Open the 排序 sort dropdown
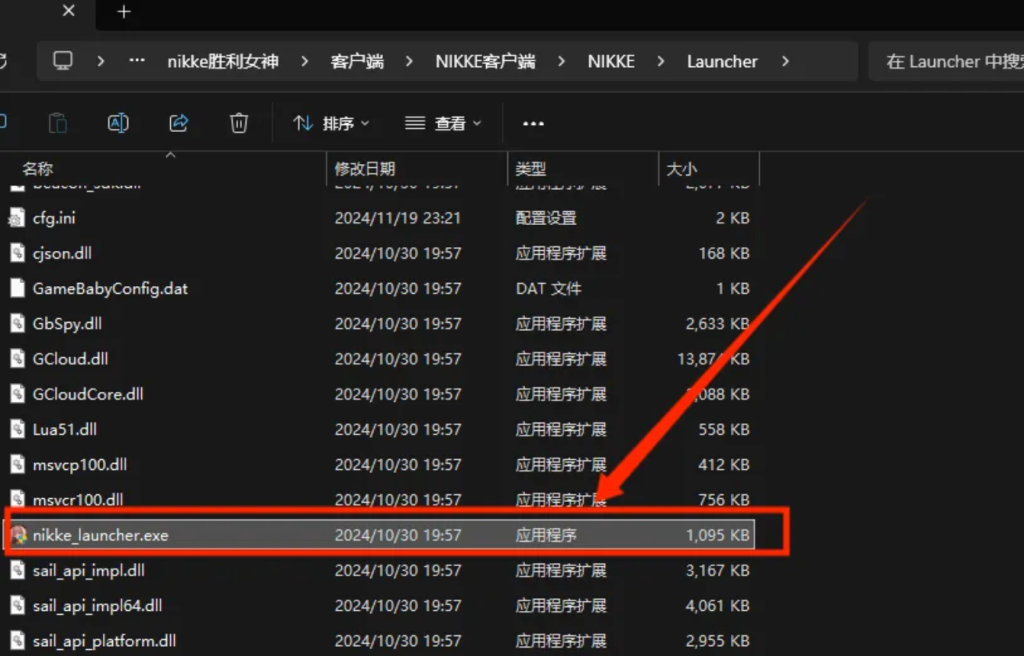The width and height of the screenshot is (1024, 656). 331,123
